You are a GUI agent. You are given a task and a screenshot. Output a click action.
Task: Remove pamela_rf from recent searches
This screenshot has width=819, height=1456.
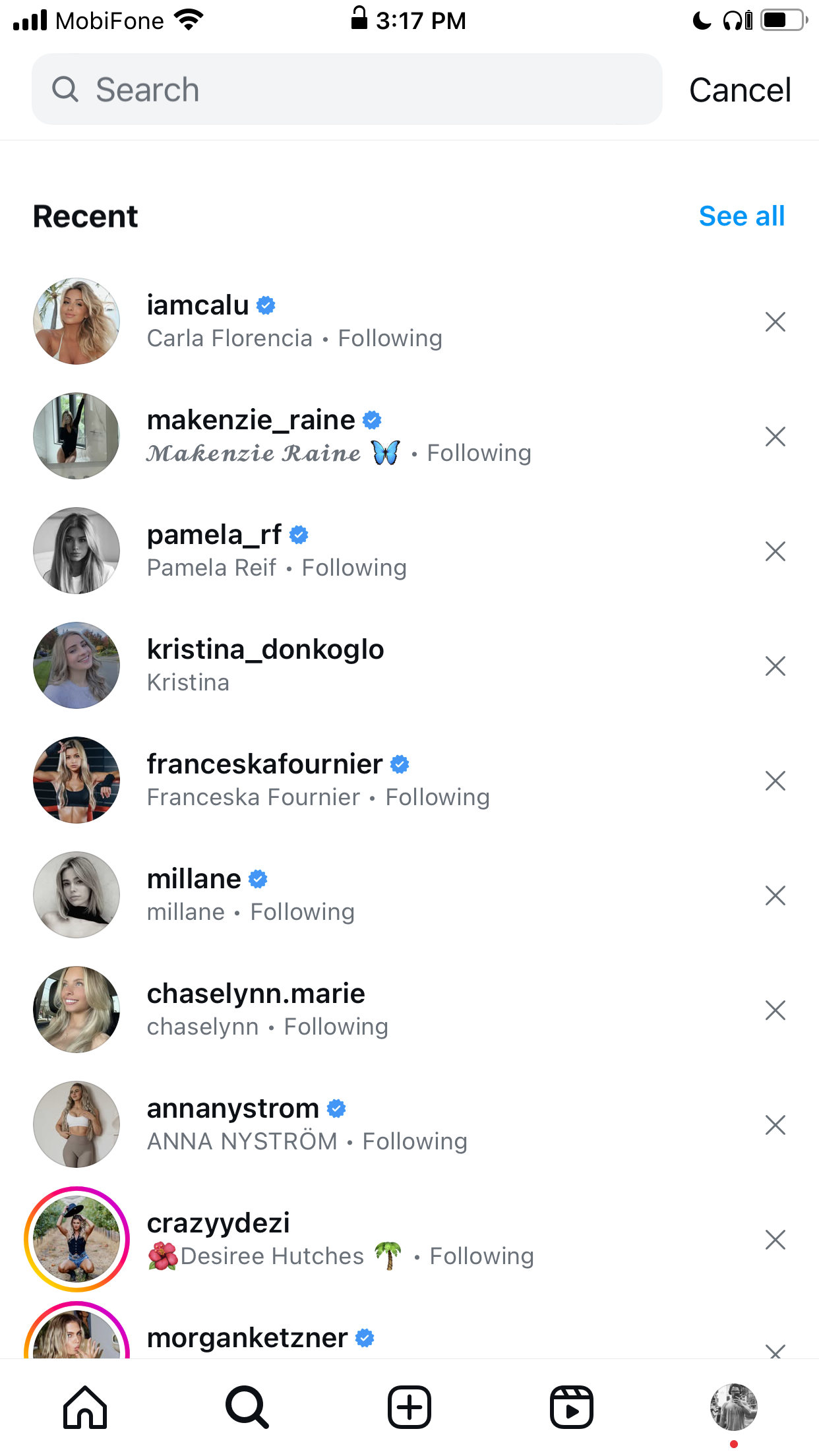coord(775,551)
